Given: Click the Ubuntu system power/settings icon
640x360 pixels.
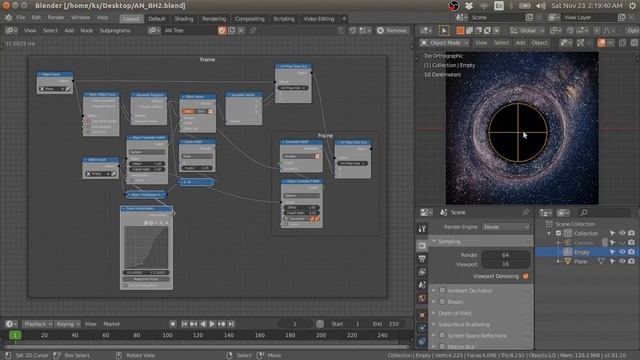Looking at the screenshot, I should pyautogui.click(x=632, y=6).
